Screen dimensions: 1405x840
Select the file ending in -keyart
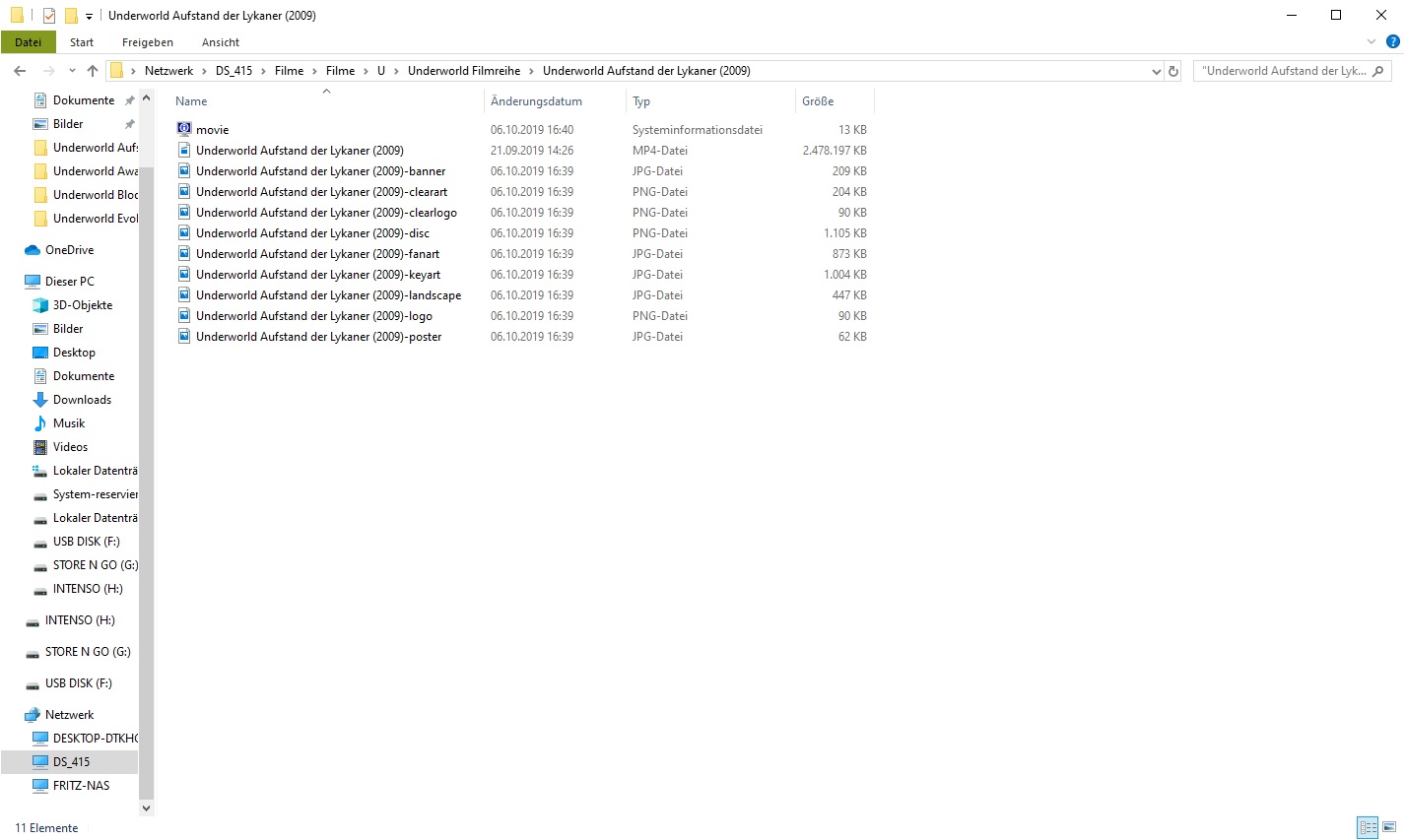[x=318, y=275]
